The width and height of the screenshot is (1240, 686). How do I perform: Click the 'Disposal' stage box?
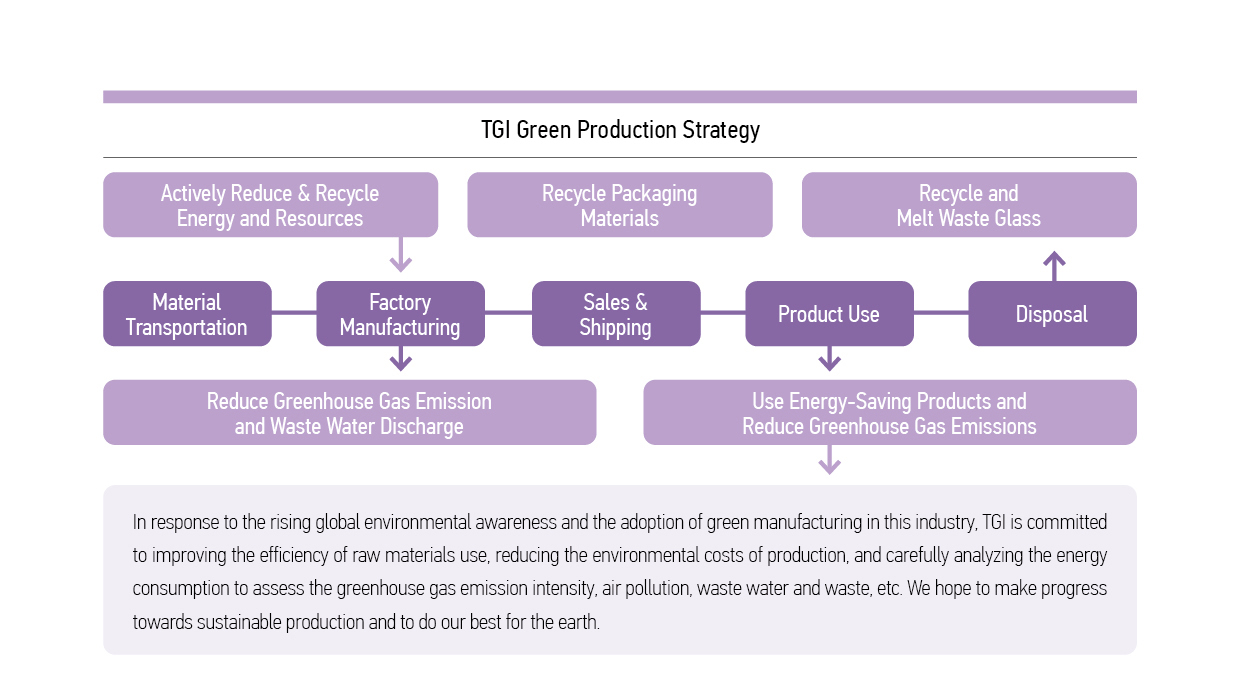[1052, 314]
